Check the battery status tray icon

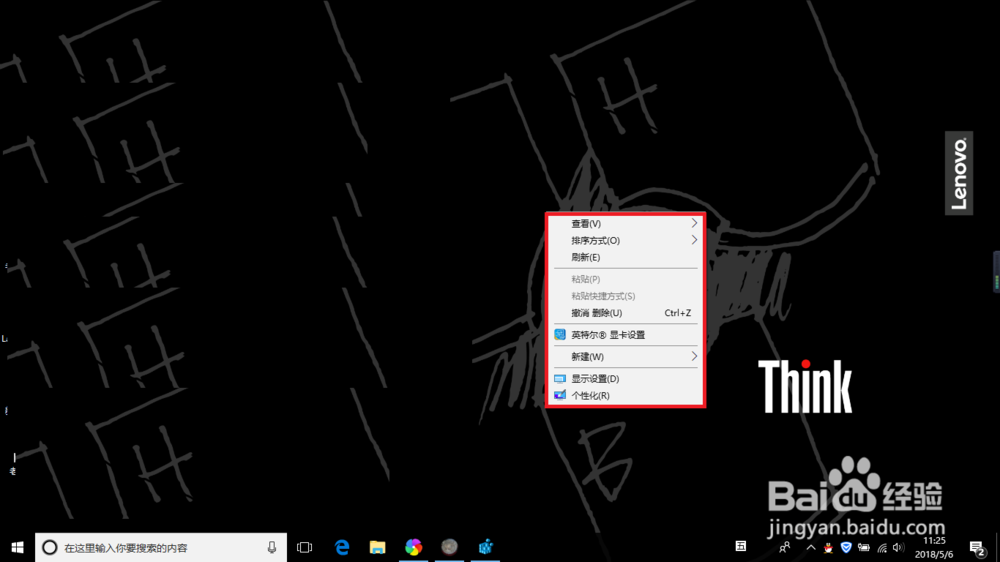tap(864, 547)
